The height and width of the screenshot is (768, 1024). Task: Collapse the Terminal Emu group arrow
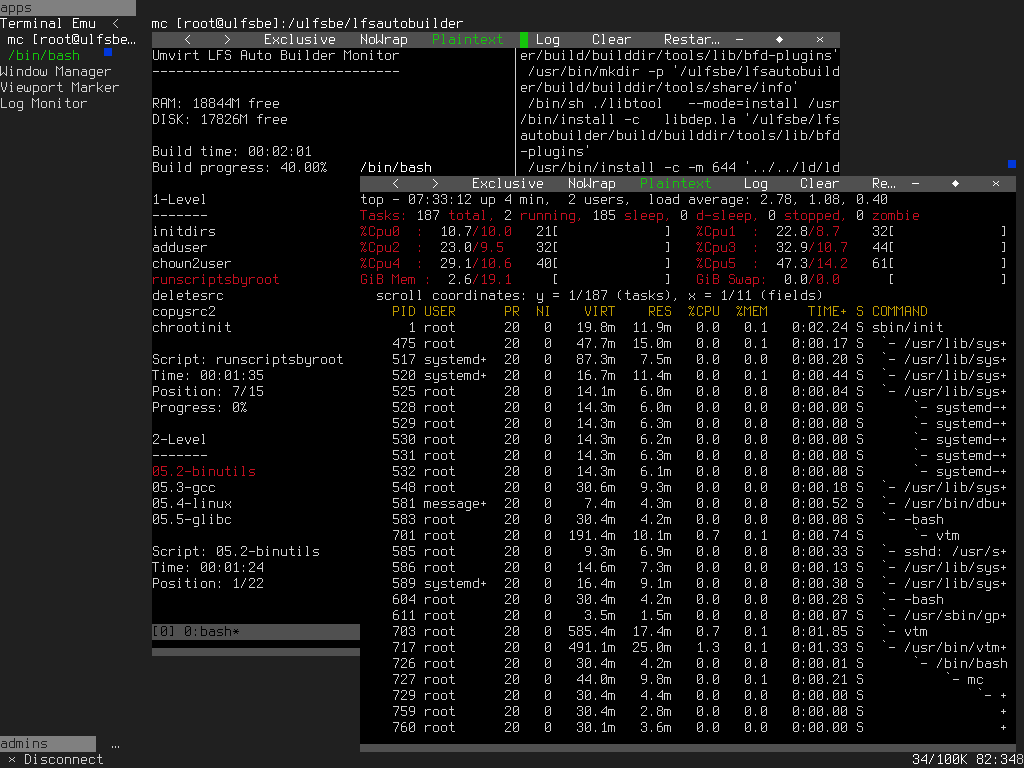point(116,23)
